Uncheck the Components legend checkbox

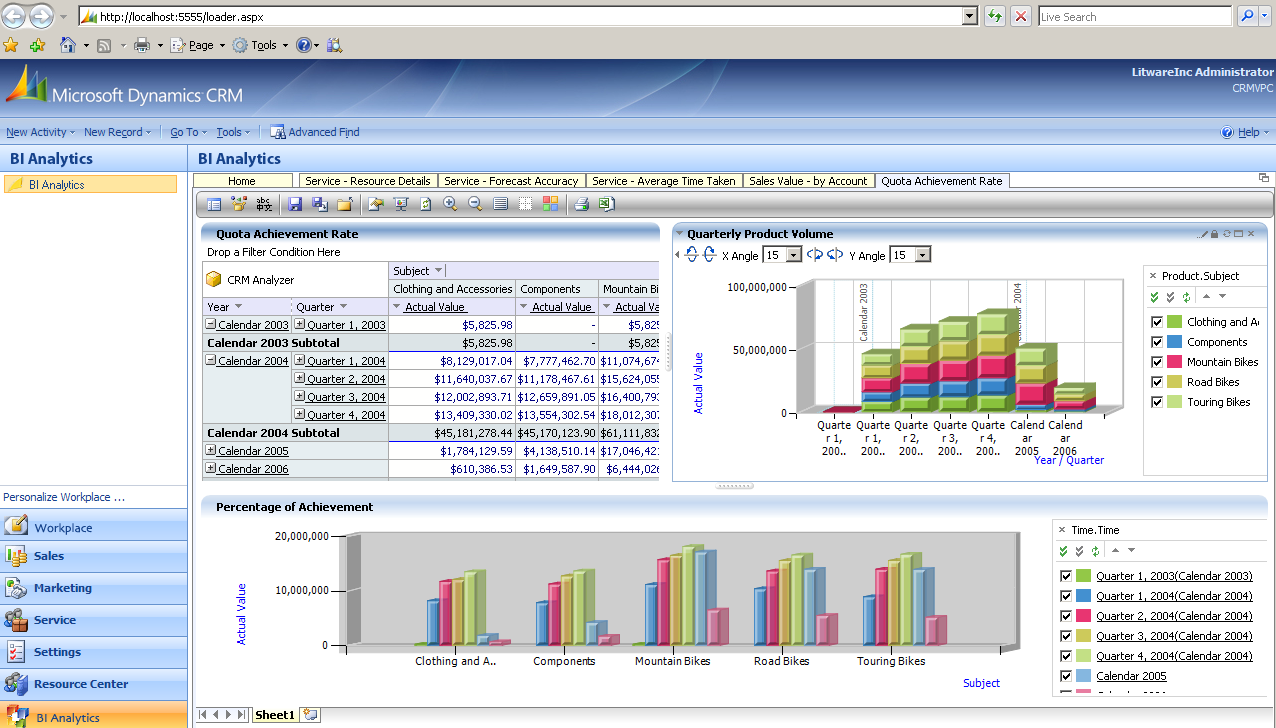tap(1157, 342)
